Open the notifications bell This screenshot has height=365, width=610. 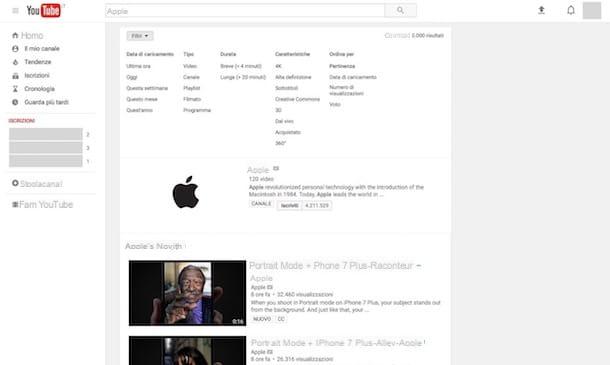click(x=571, y=10)
